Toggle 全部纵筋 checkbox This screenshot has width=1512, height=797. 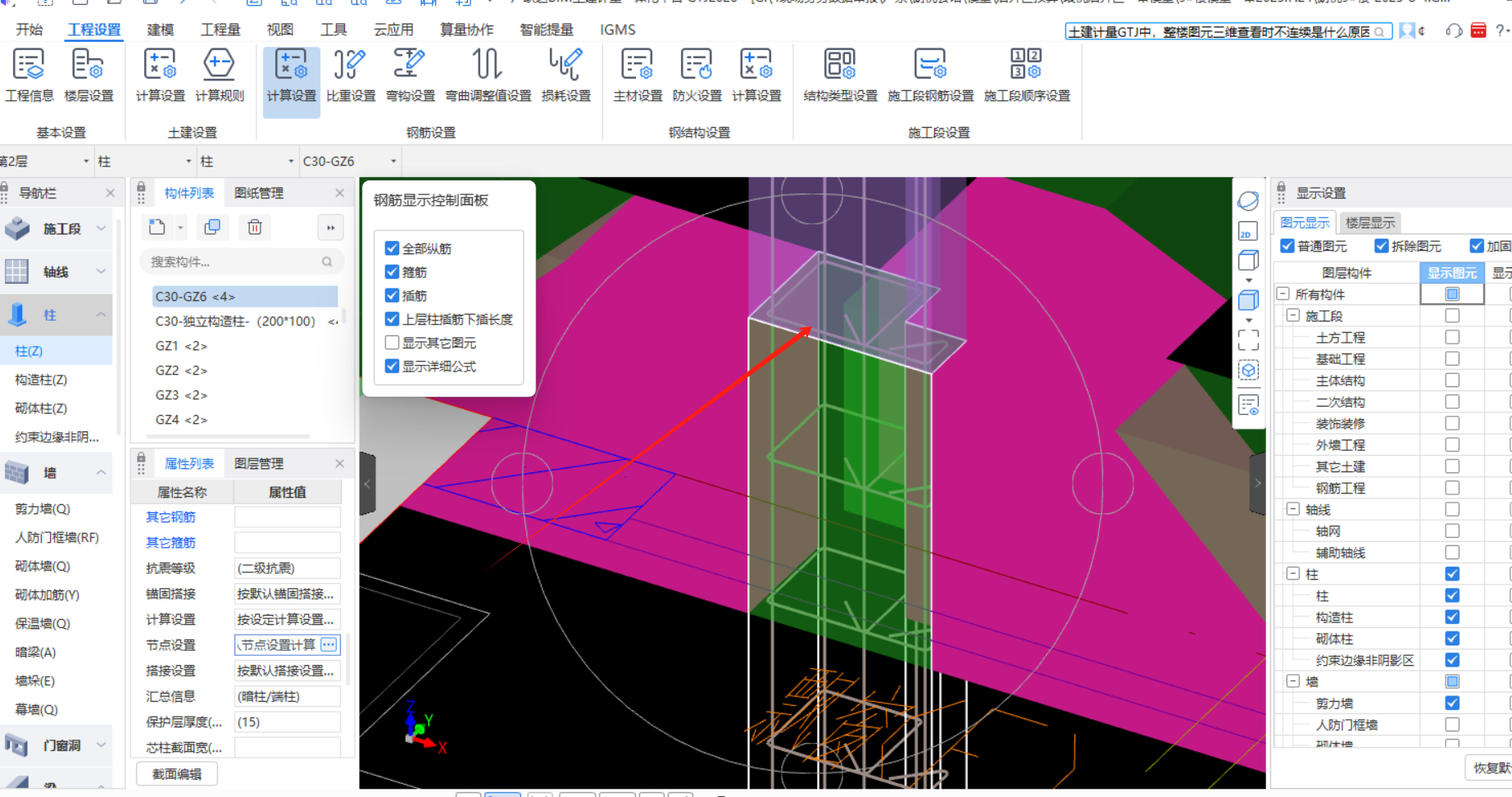pos(392,248)
